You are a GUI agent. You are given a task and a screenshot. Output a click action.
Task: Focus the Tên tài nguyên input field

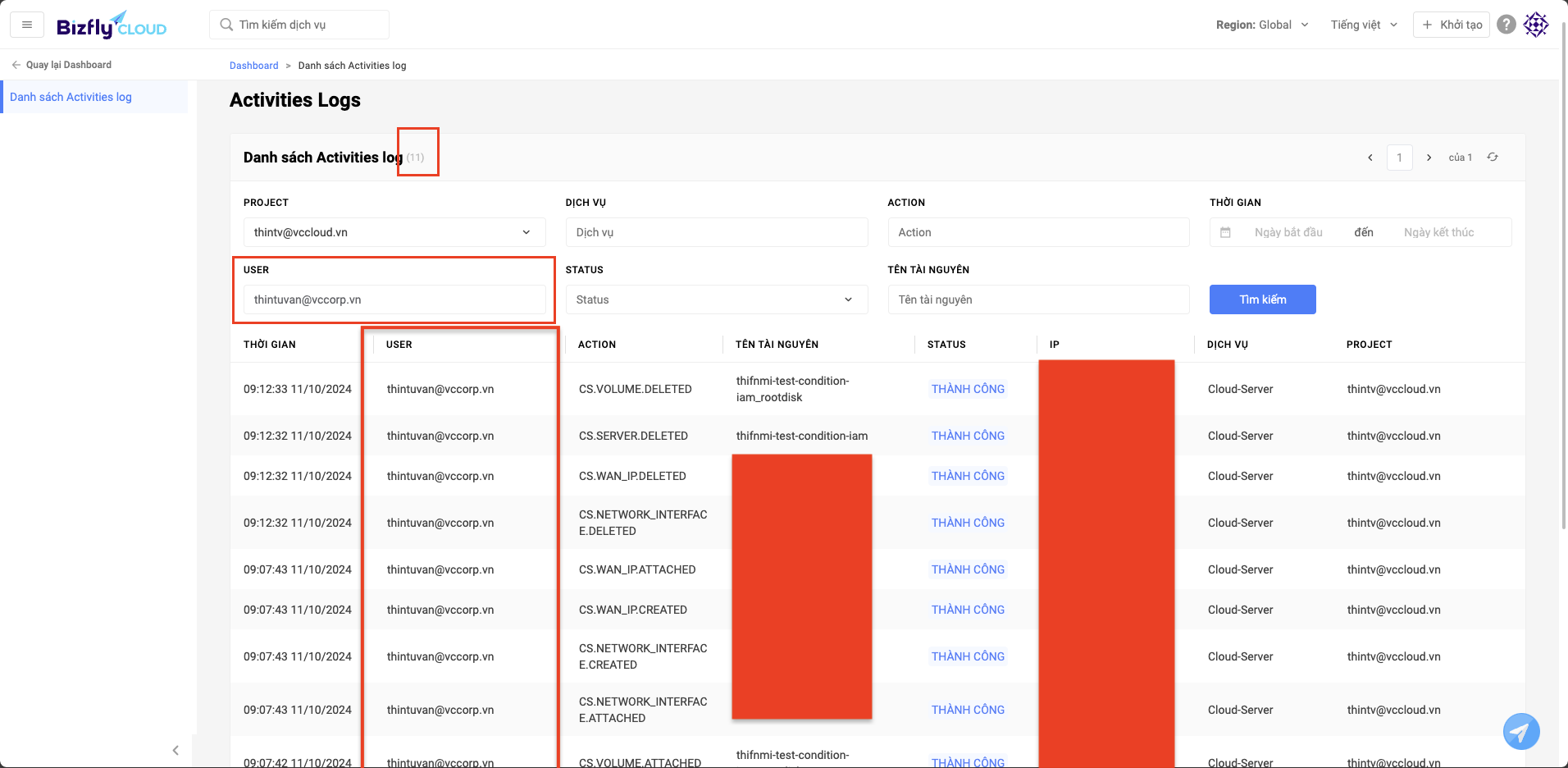pos(1038,299)
